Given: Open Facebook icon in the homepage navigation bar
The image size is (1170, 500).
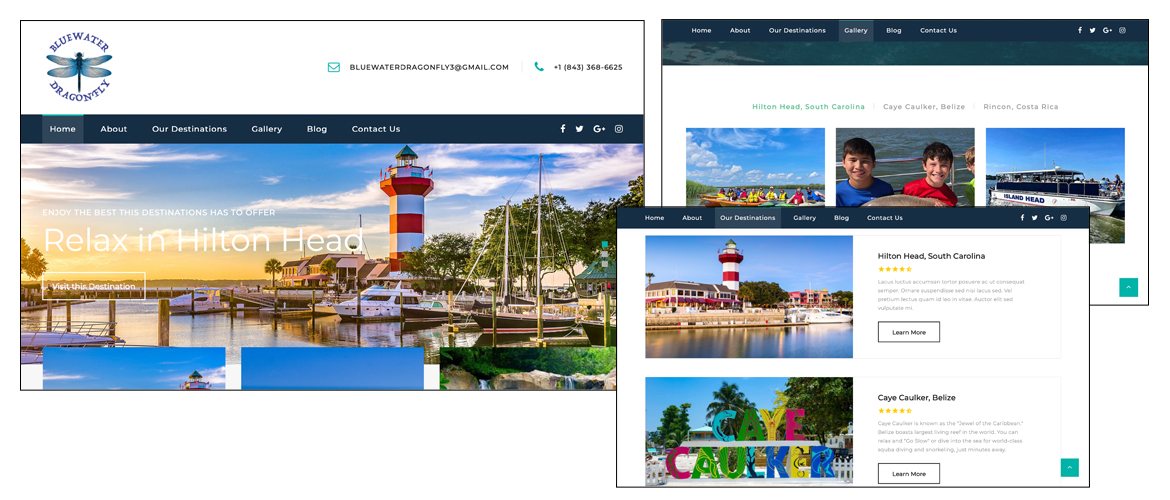Looking at the screenshot, I should pyautogui.click(x=563, y=129).
